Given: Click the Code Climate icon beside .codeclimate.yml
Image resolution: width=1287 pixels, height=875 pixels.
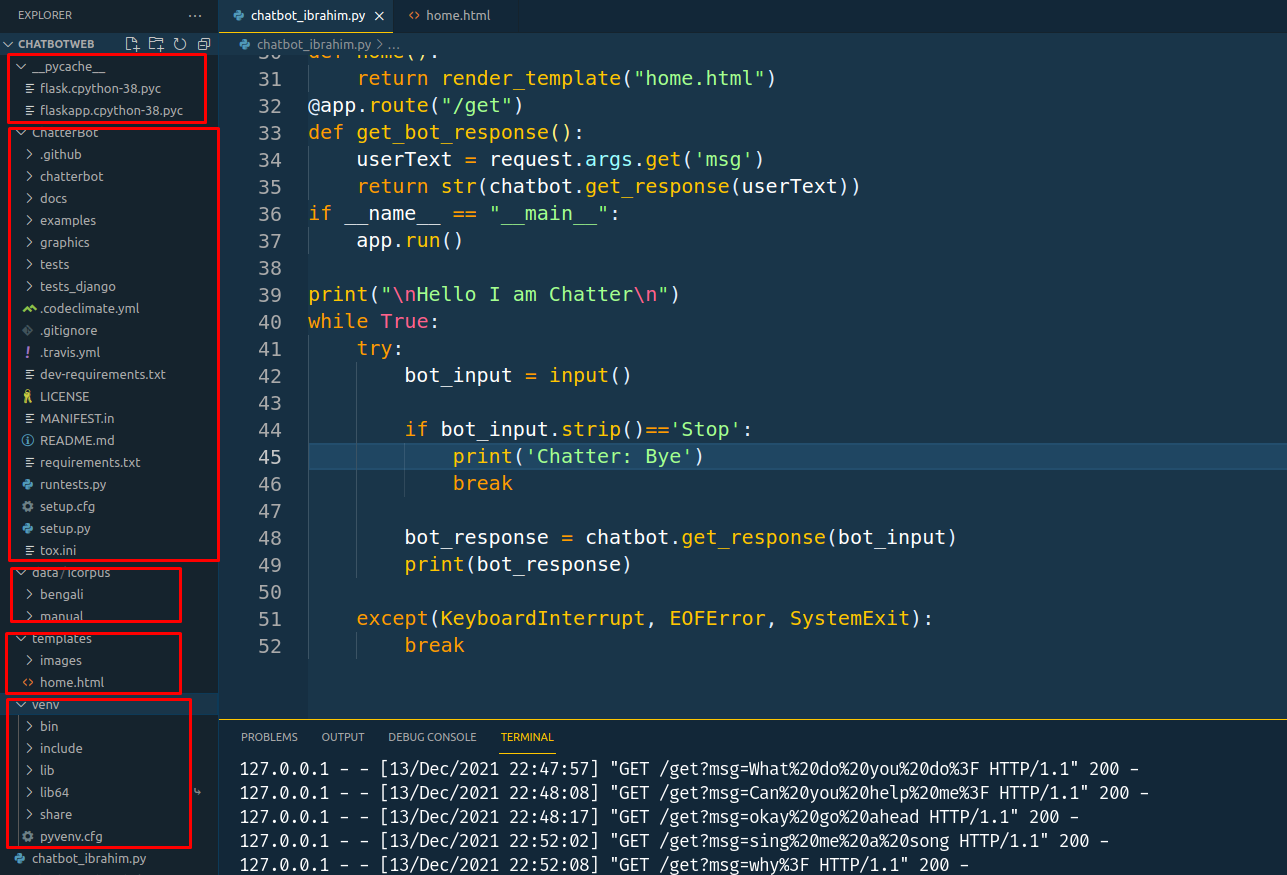Looking at the screenshot, I should point(28,308).
